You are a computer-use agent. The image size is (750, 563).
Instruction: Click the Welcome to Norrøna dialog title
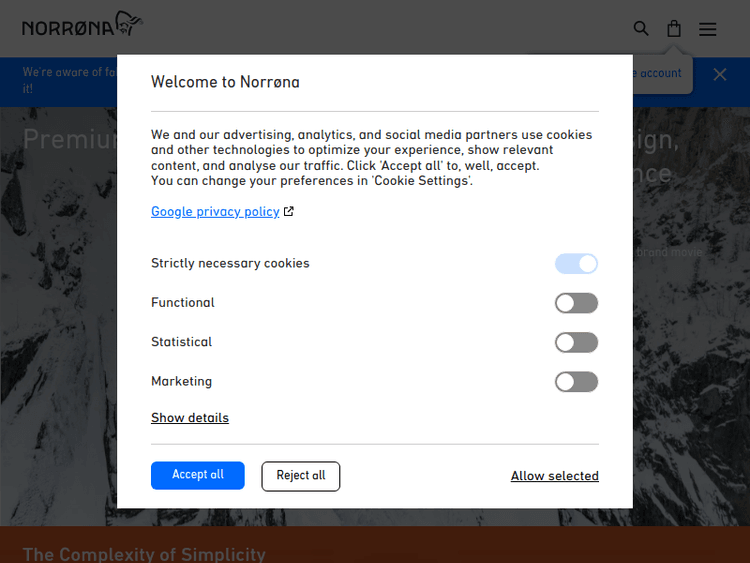(225, 82)
